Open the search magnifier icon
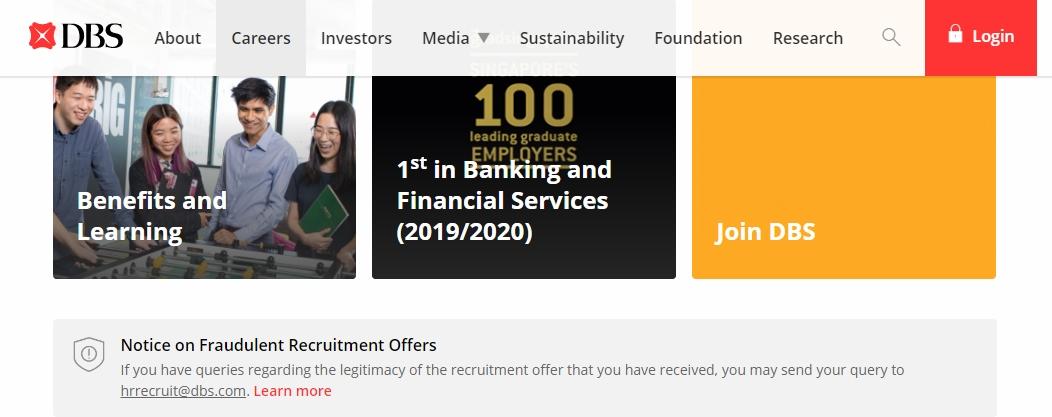 (x=890, y=38)
